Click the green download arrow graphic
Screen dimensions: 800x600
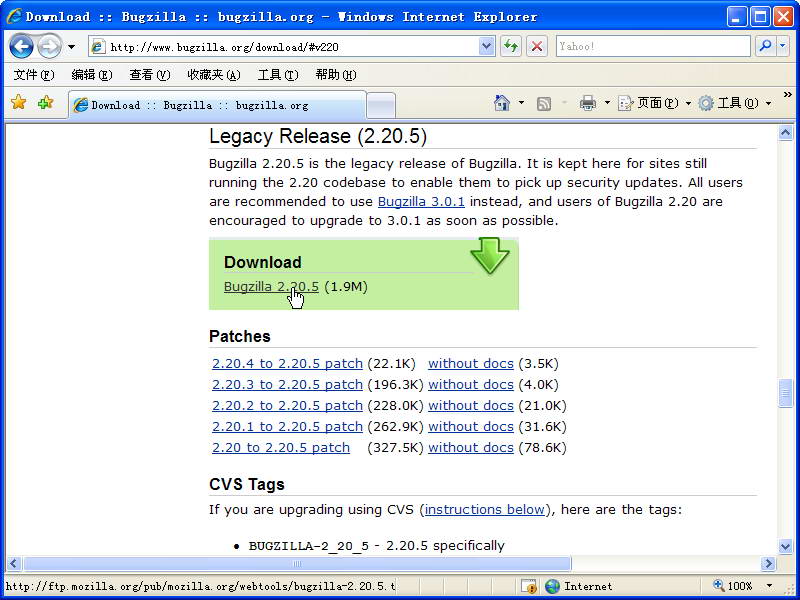coord(490,255)
